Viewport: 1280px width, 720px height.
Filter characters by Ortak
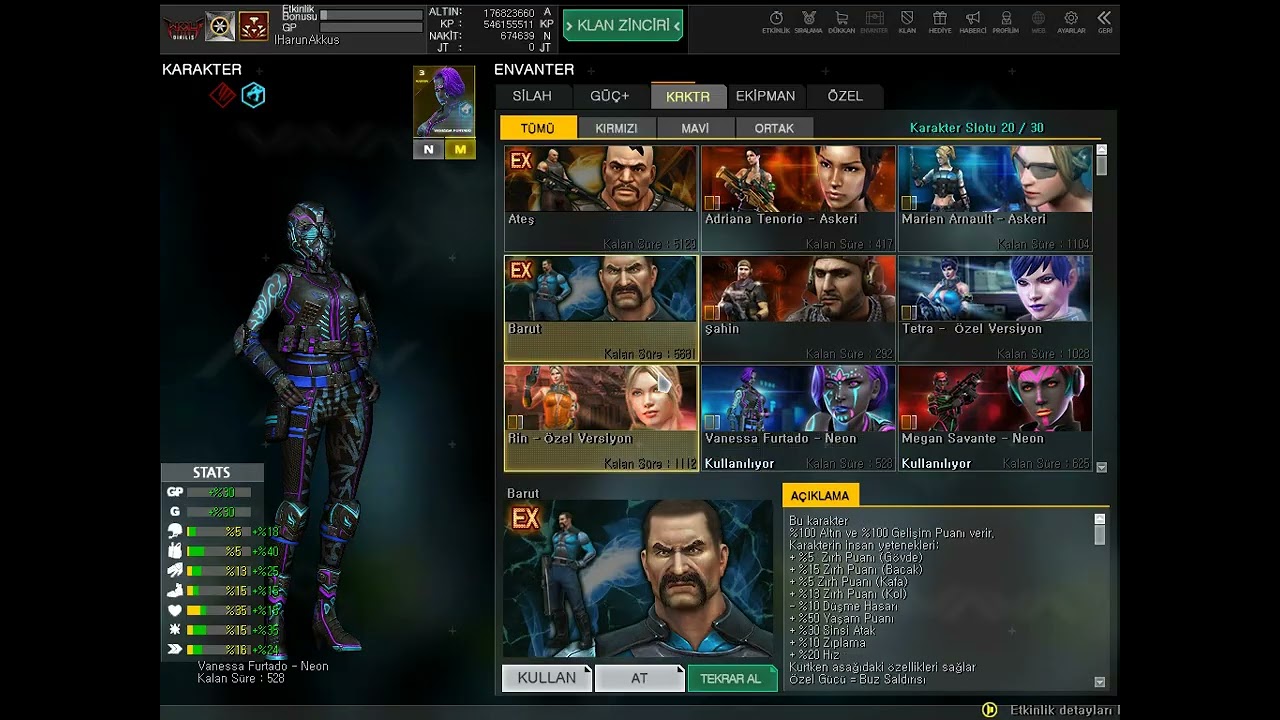click(x=774, y=128)
